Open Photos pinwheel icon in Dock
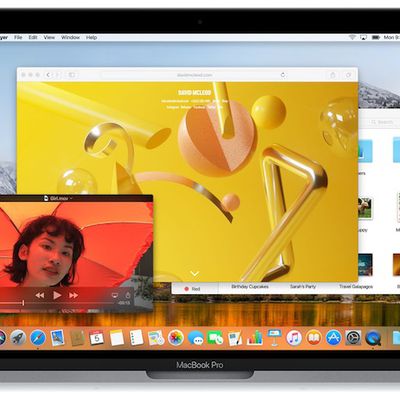Image resolution: width=400 pixels, height=400 pixels. coord(176,338)
